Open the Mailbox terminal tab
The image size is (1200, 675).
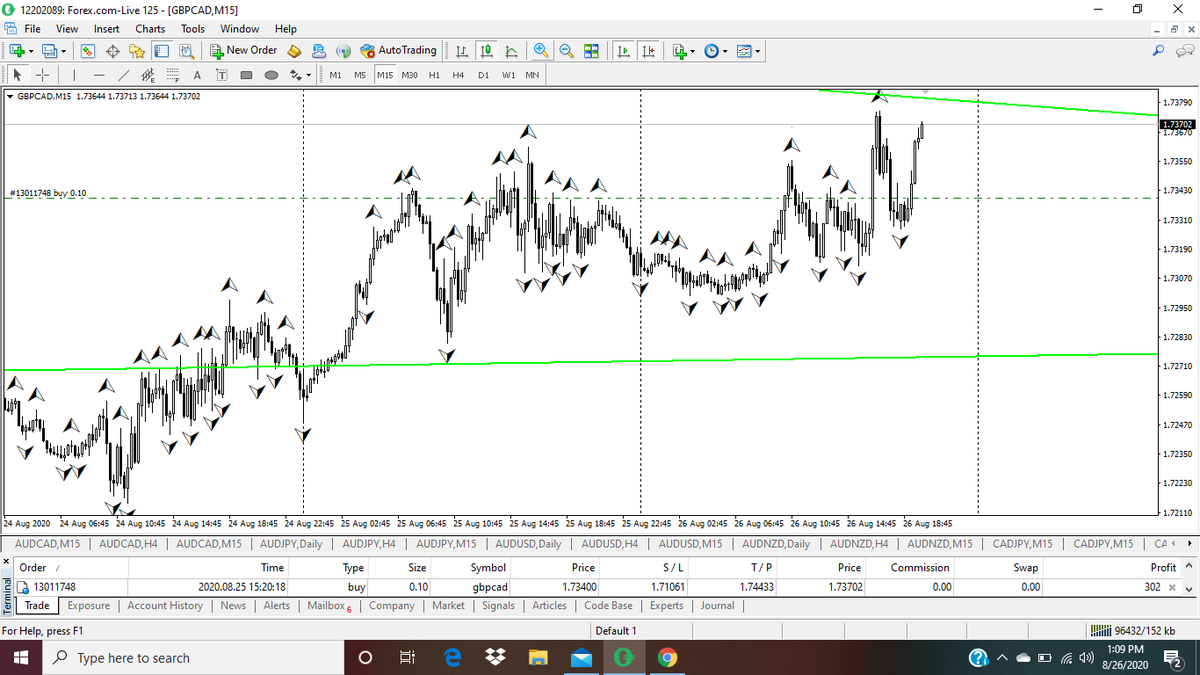pyautogui.click(x=328, y=606)
